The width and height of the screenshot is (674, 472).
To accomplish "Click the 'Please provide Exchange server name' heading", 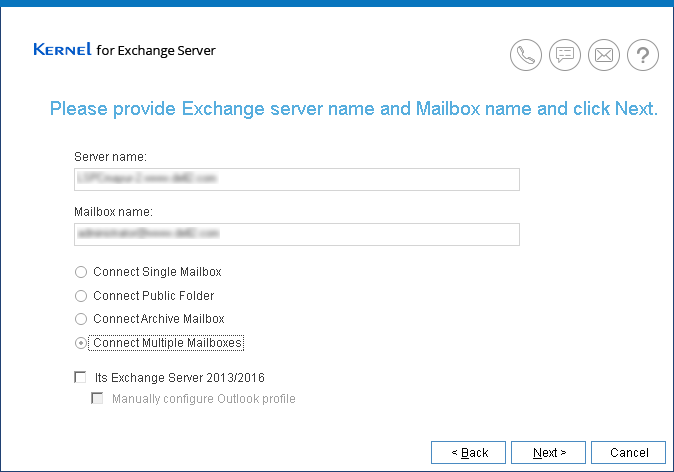I will (354, 109).
